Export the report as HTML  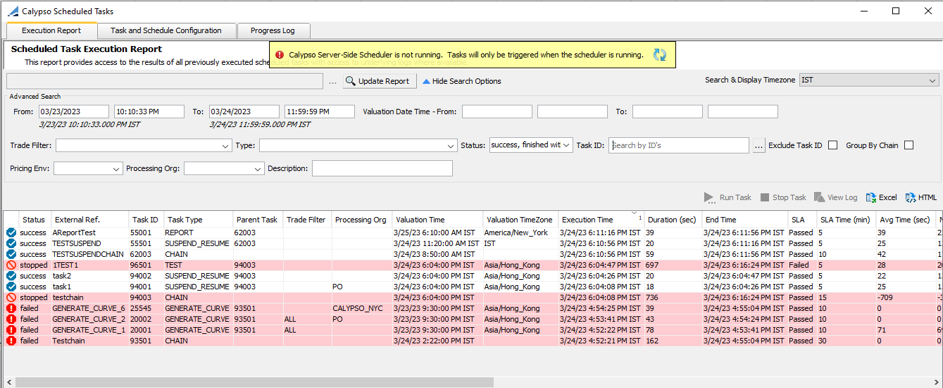(x=921, y=197)
